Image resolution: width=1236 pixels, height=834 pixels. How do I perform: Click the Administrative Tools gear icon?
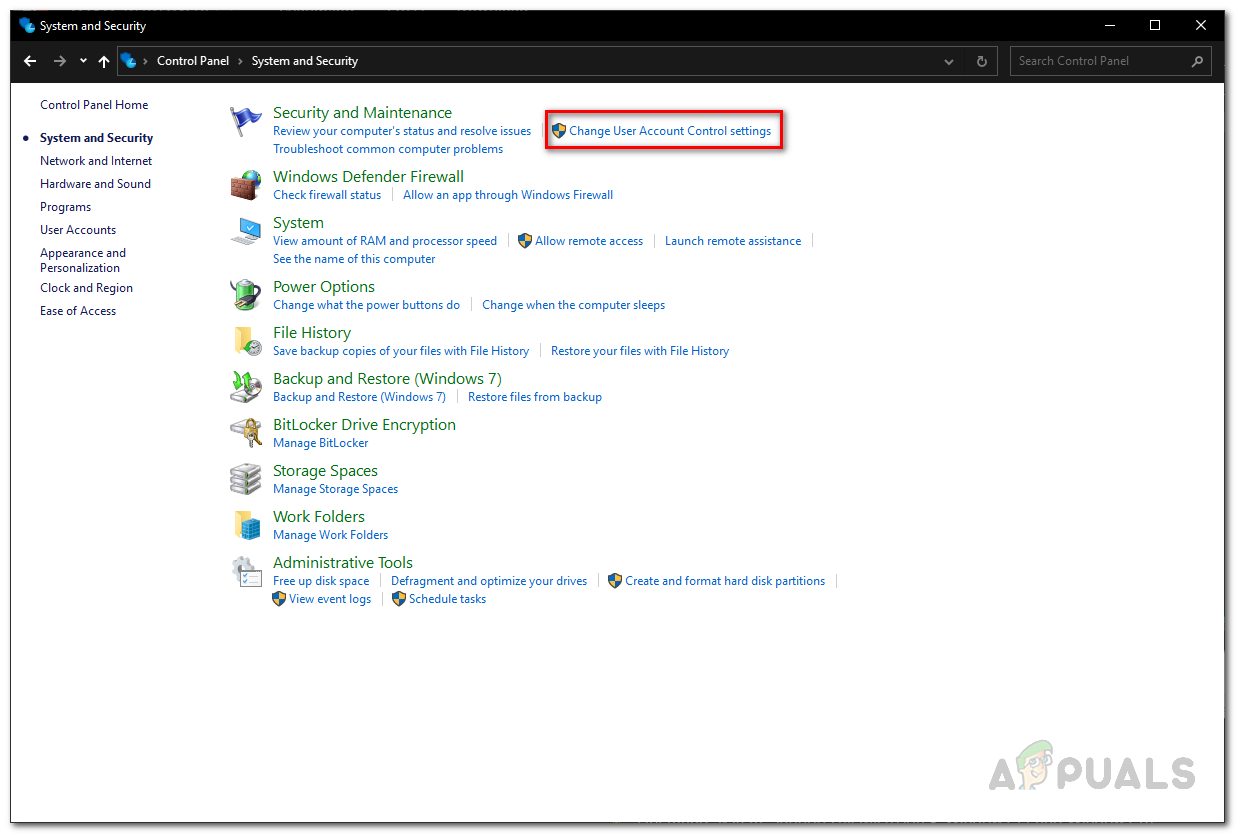click(x=246, y=571)
